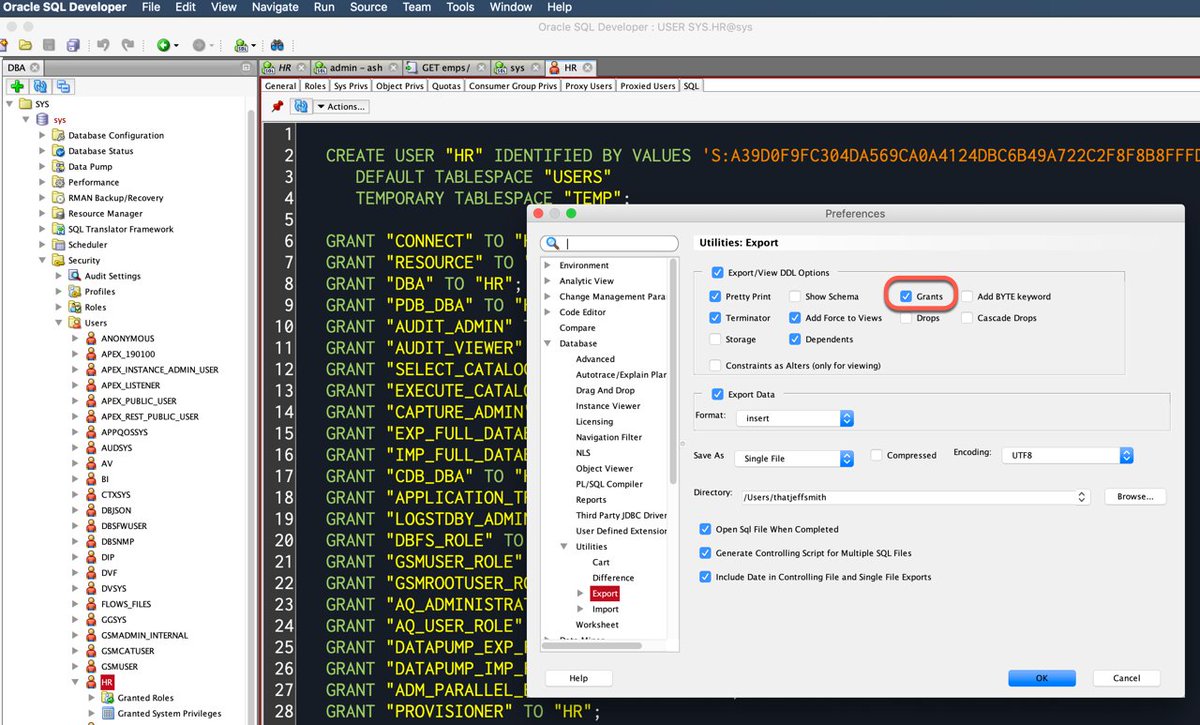
Task: Select the Database Status node icon
Action: pyautogui.click(x=58, y=151)
